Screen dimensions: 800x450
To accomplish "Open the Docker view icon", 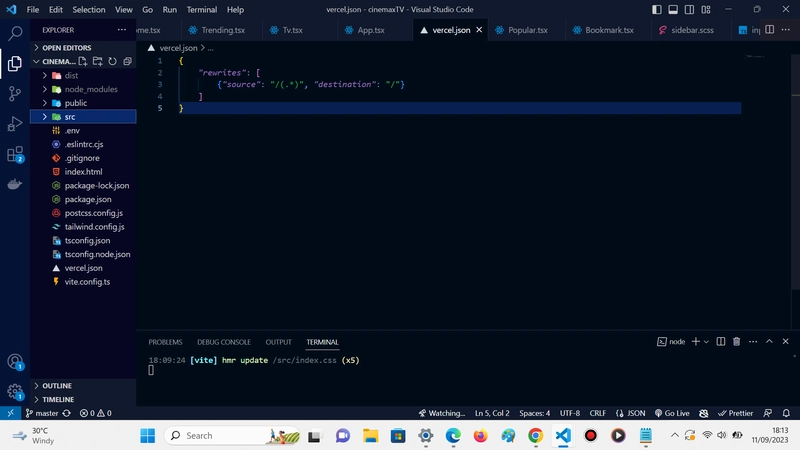I will 15,184.
